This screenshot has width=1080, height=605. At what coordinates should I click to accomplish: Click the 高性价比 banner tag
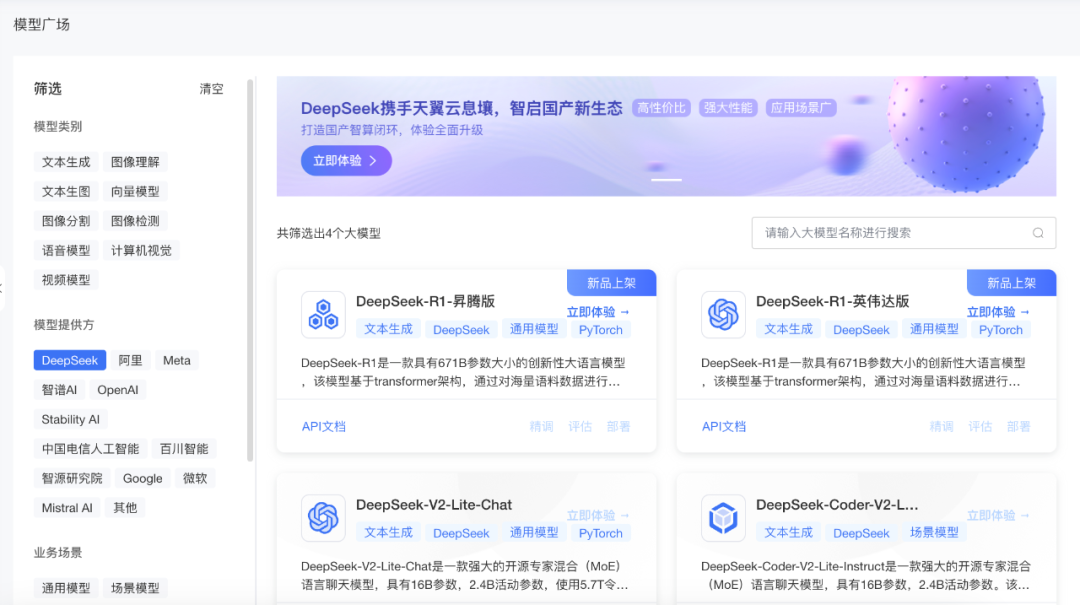(x=661, y=108)
